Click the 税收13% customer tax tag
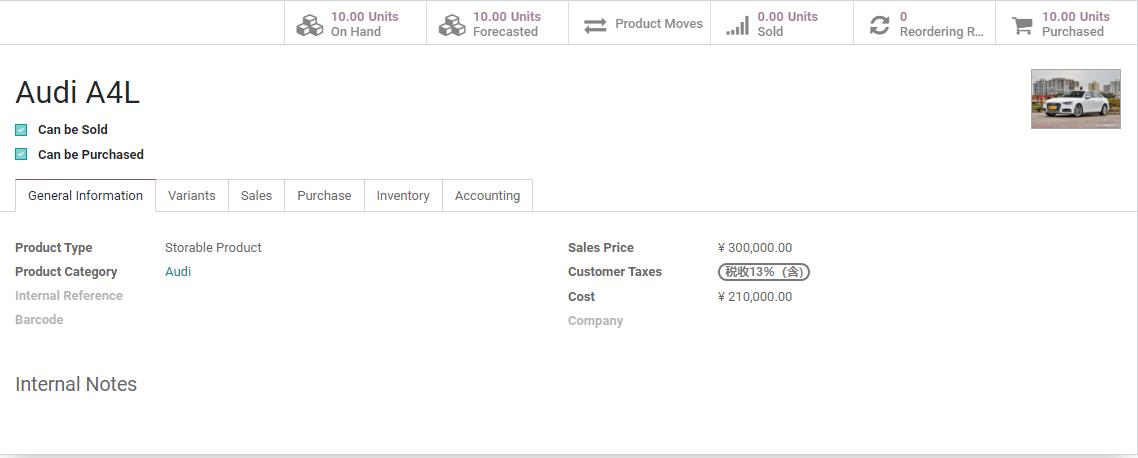The height and width of the screenshot is (458, 1138). pyautogui.click(x=764, y=271)
